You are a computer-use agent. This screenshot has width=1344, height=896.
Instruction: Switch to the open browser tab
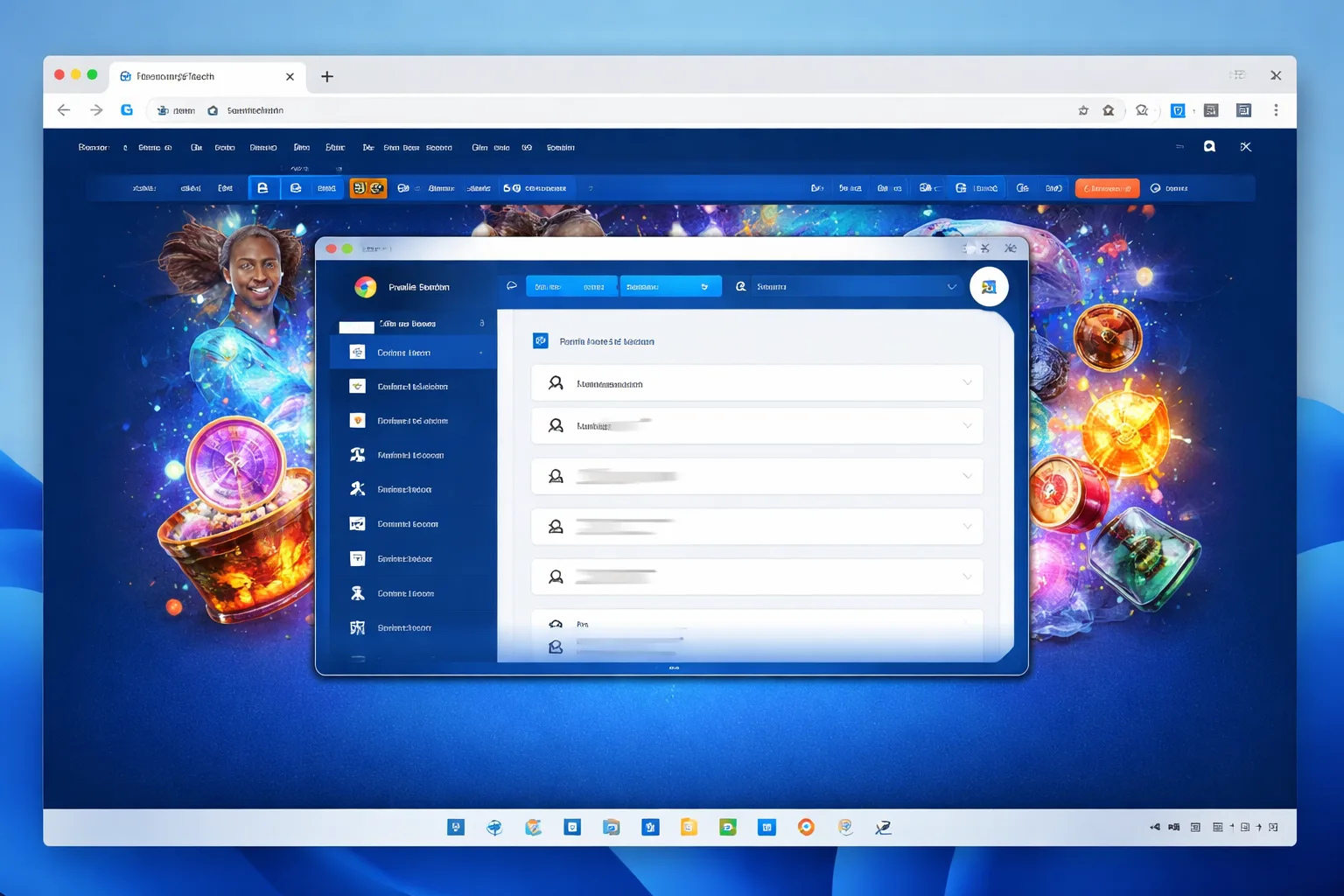(207, 77)
